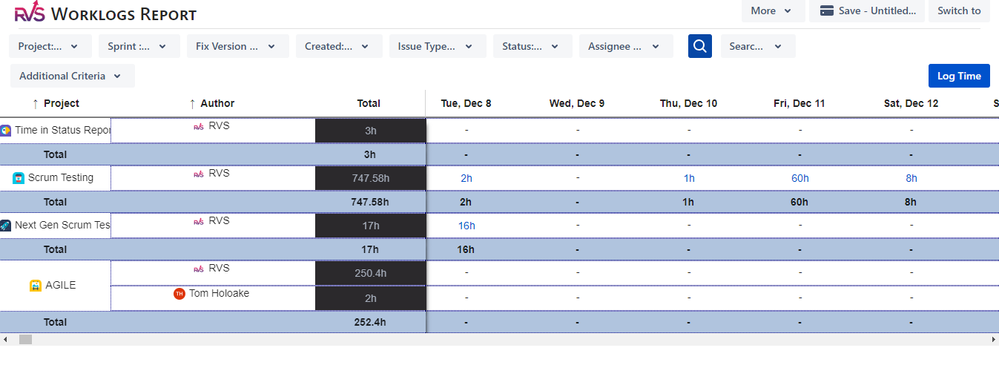The image size is (999, 374).
Task: Click the bold 60h total on Fri, Dec 11
Action: 800,202
